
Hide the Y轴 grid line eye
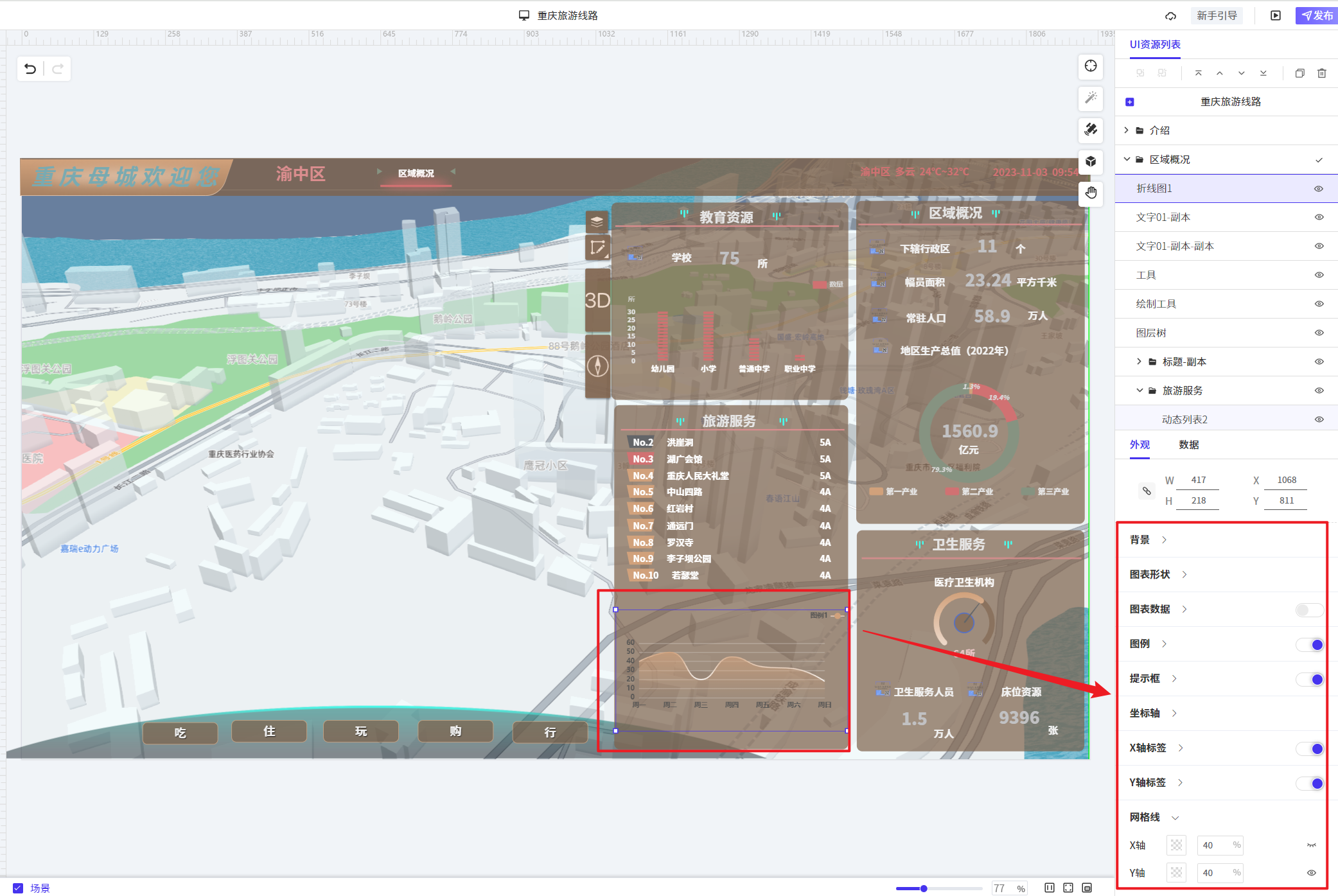coord(1311,873)
